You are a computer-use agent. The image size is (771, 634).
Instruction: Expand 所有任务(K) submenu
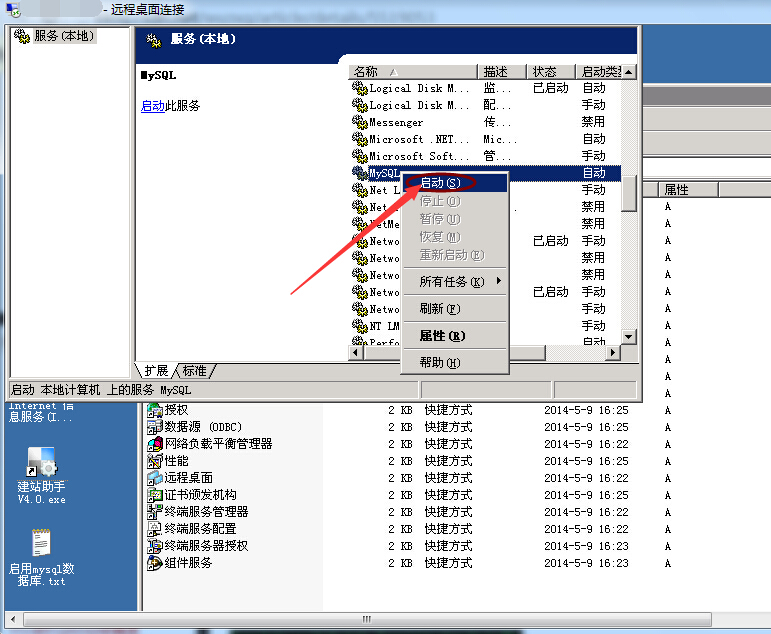coord(455,282)
